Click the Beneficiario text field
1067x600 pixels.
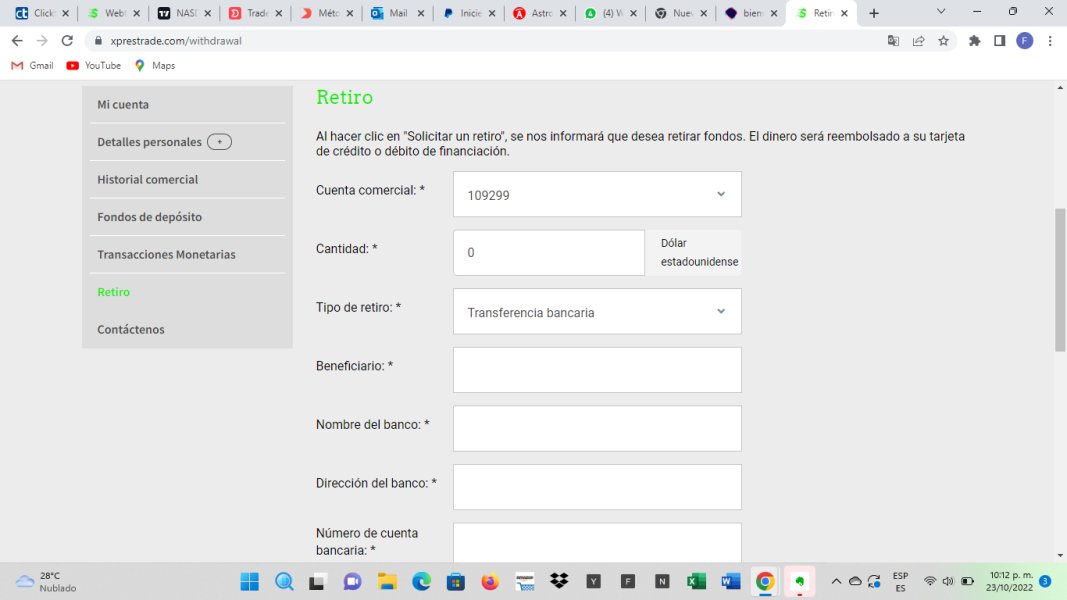(x=597, y=370)
